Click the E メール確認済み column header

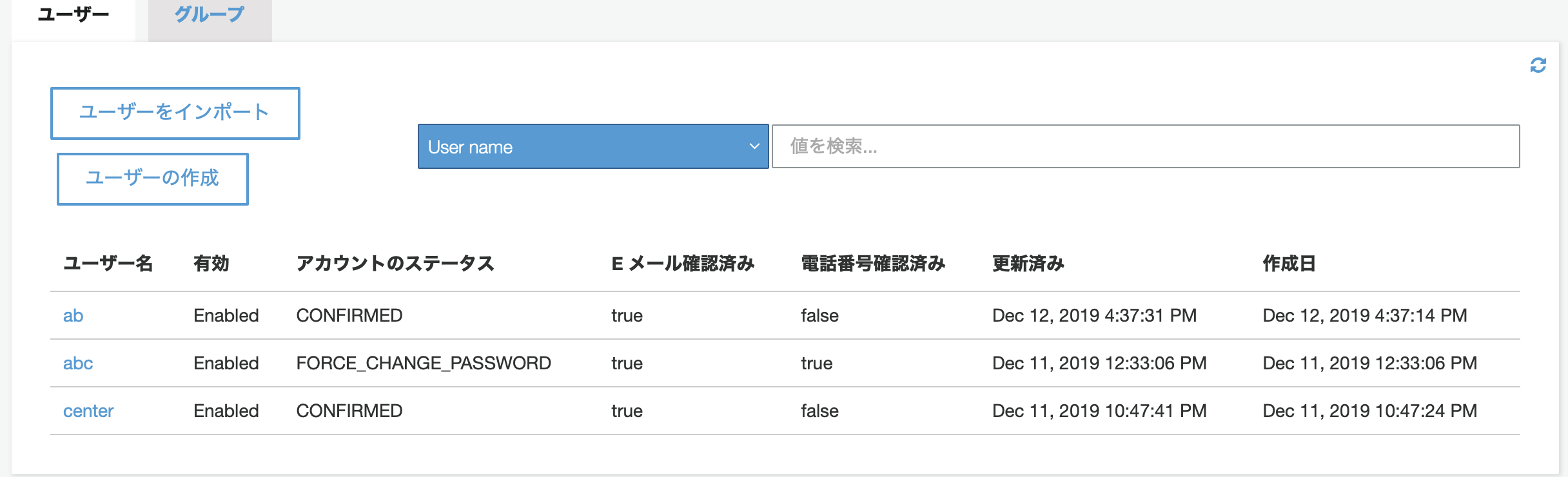point(683,263)
